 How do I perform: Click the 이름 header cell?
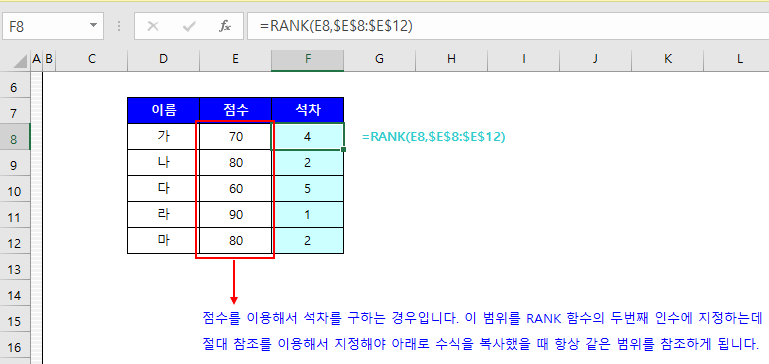tap(163, 110)
